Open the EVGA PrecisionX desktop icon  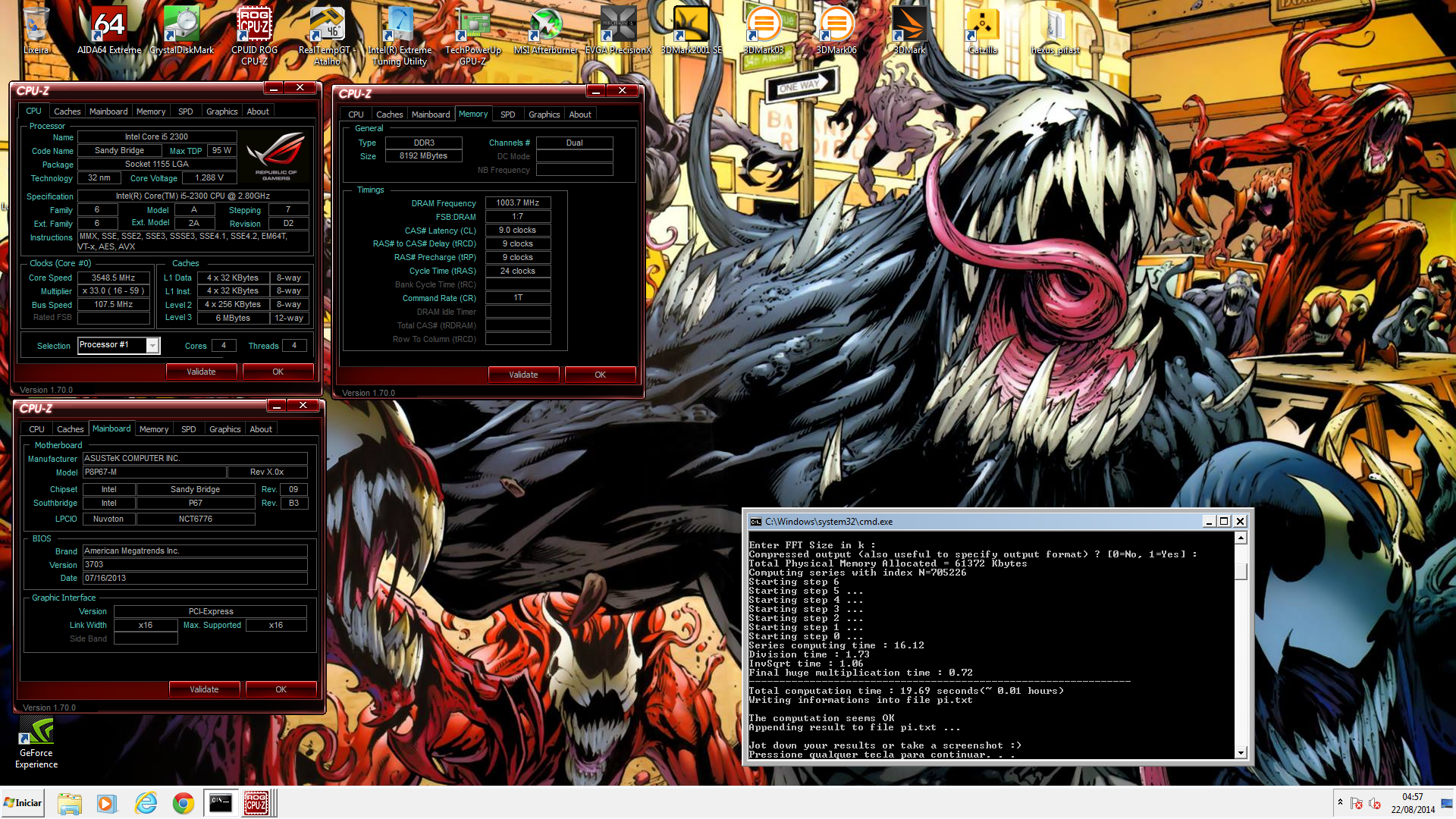click(x=618, y=30)
